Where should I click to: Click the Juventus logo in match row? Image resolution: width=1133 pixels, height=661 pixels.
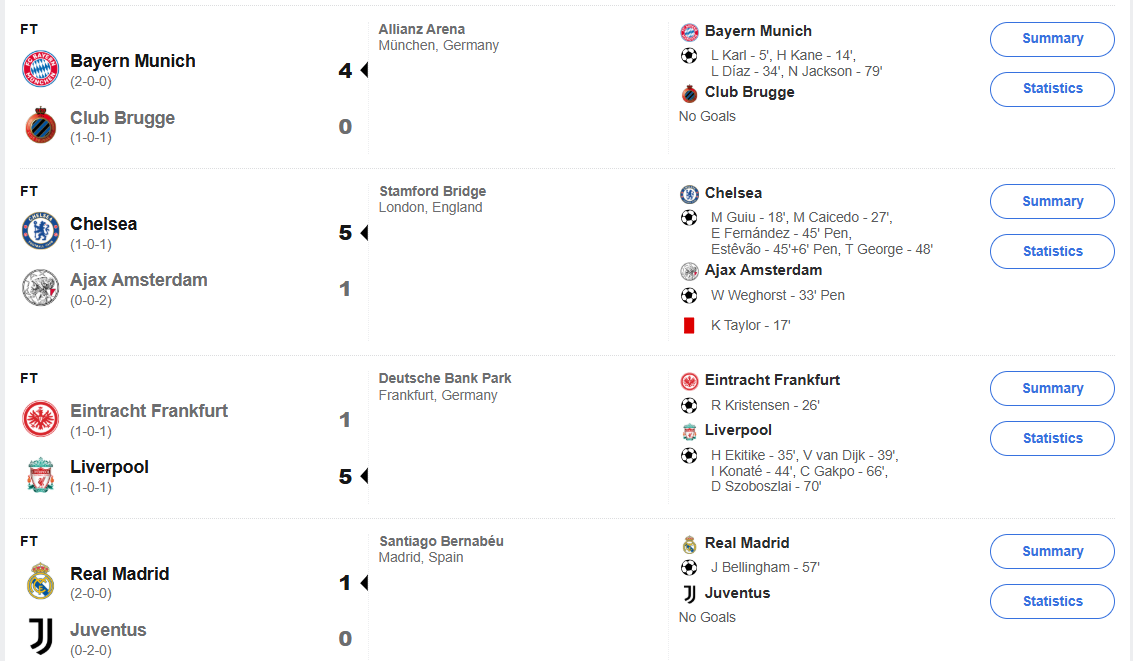click(41, 637)
